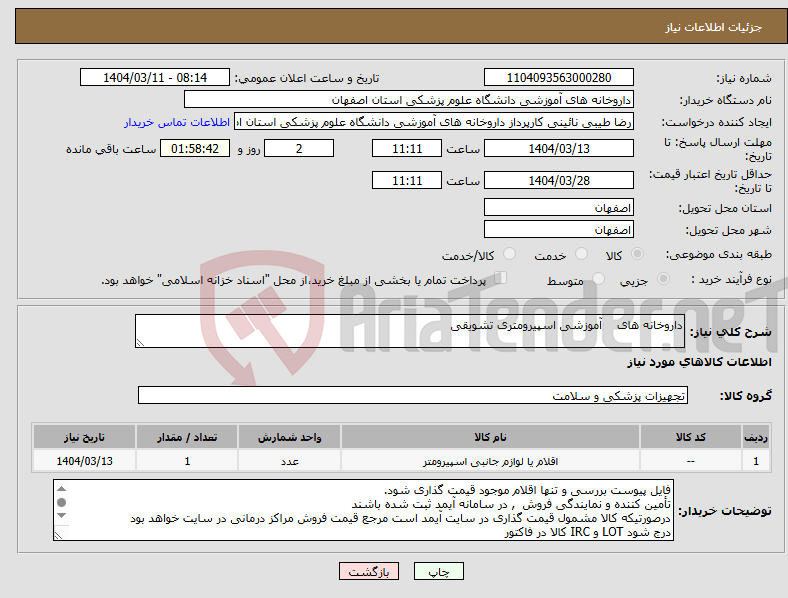The width and height of the screenshot is (788, 598).
Task: Click the need number field 1104093563000280
Action: [558, 77]
